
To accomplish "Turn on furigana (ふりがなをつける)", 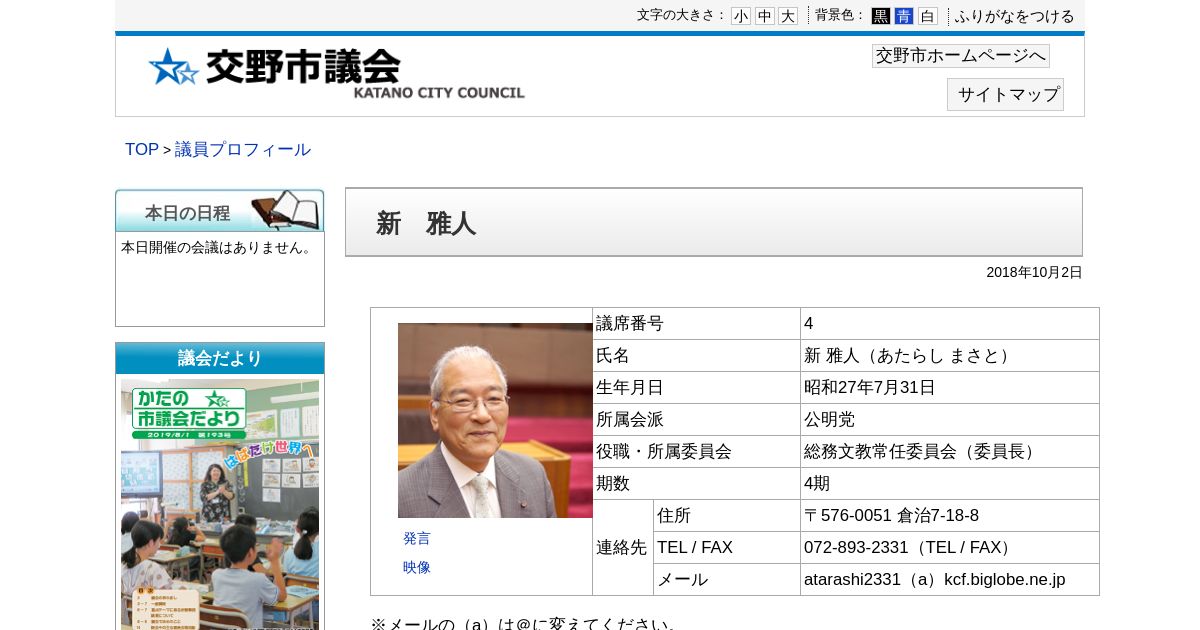I will pos(1014,16).
